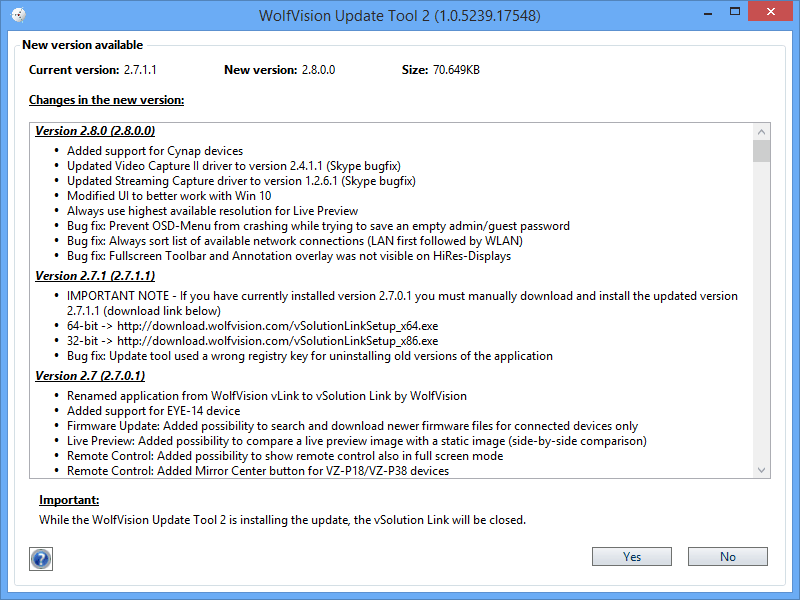Click 'Always use highest available resolution' line
The width and height of the screenshot is (800, 600).
pyautogui.click(x=212, y=211)
